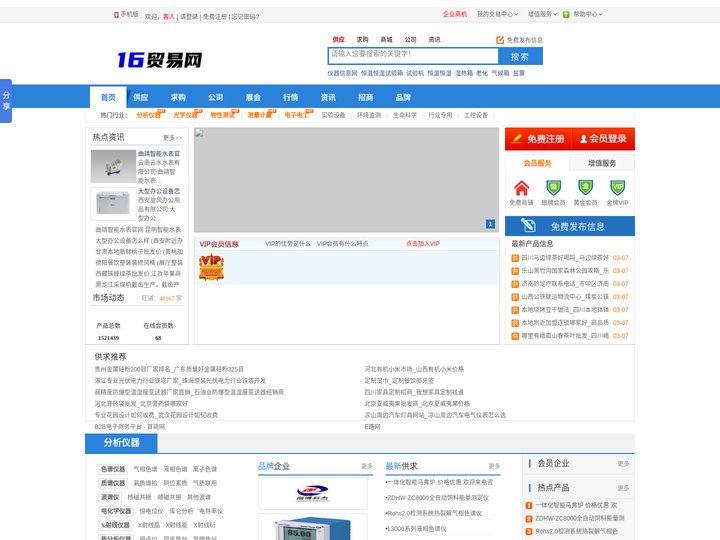Click the 搜索 search button

pos(520,56)
